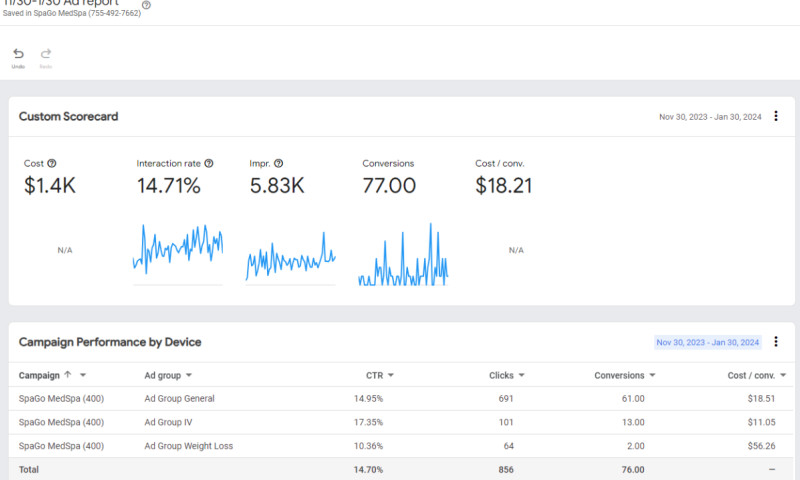The height and width of the screenshot is (480, 800).
Task: Click the help icon next to Impr.
Action: (x=278, y=163)
